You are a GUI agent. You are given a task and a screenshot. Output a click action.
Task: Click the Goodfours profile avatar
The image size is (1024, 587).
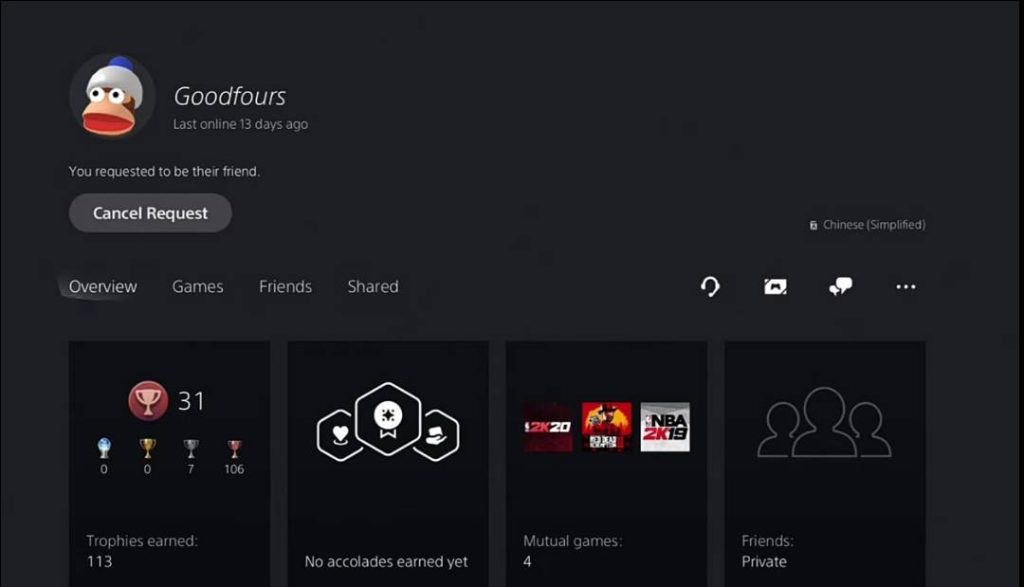click(113, 97)
